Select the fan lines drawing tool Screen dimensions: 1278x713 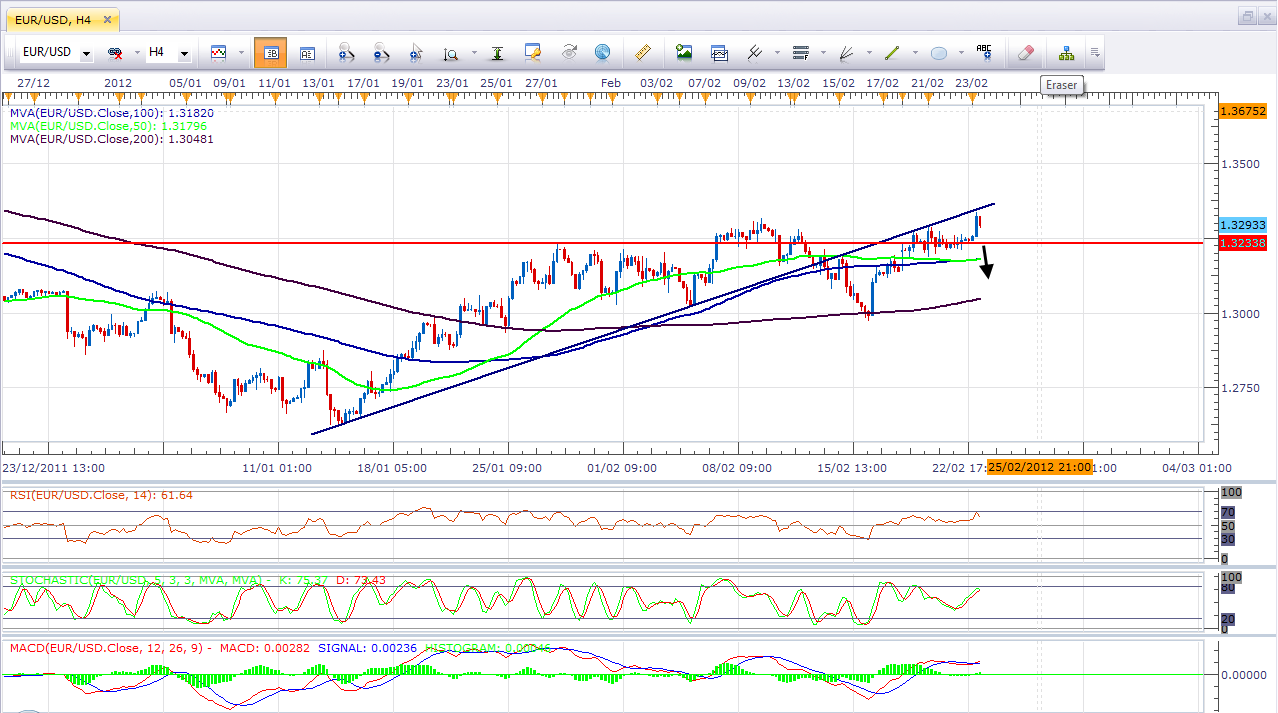click(x=847, y=52)
